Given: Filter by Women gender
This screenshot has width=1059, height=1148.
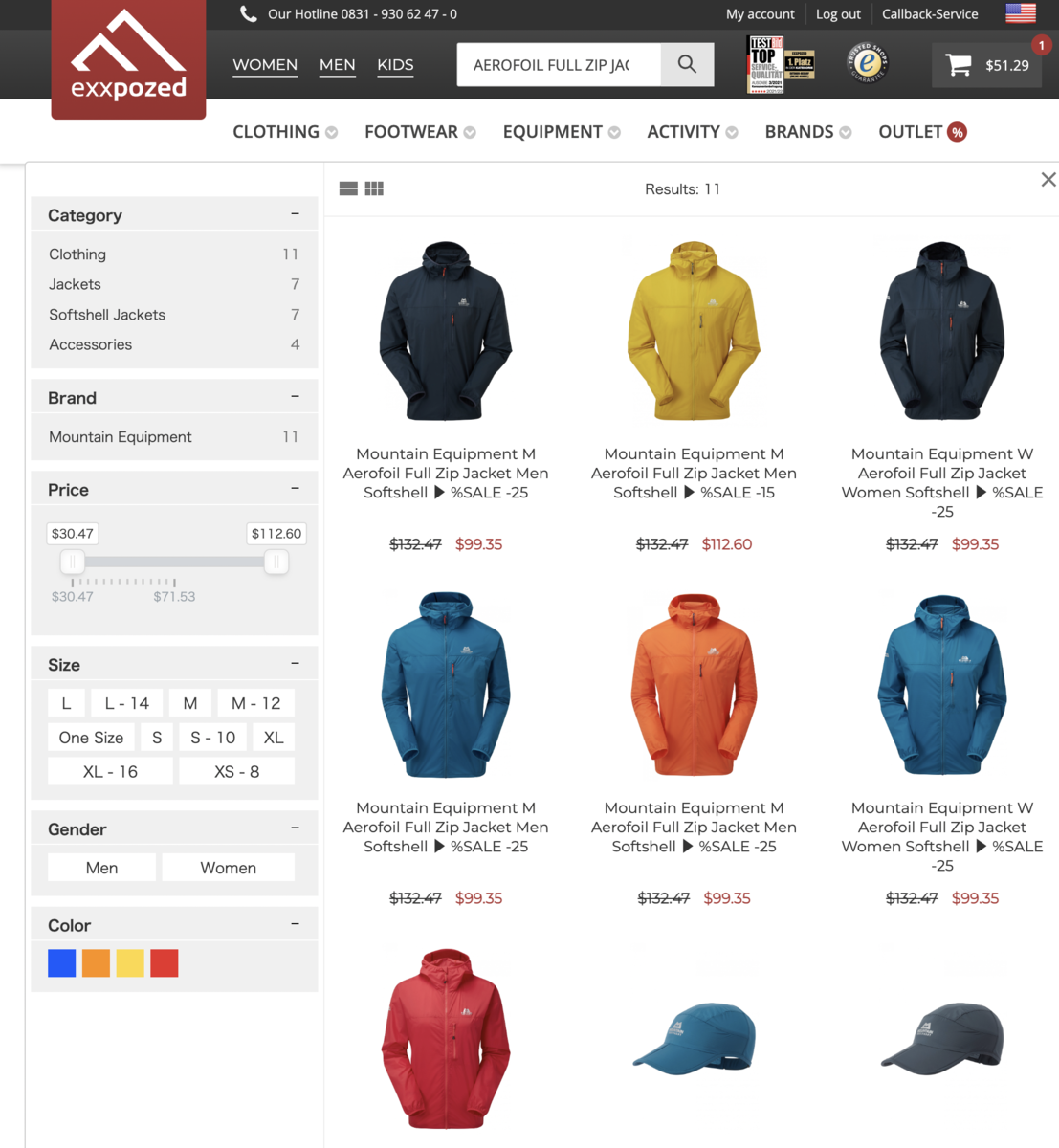Looking at the screenshot, I should coord(228,868).
